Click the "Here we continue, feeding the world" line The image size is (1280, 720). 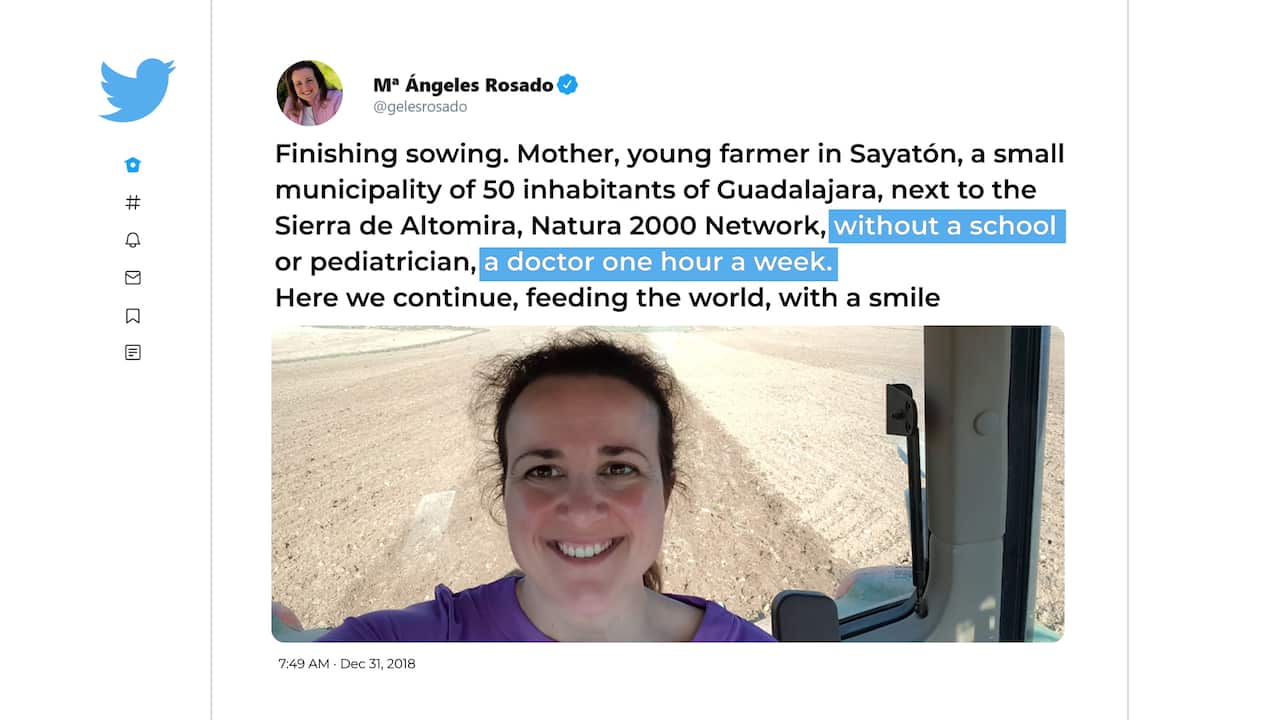607,298
